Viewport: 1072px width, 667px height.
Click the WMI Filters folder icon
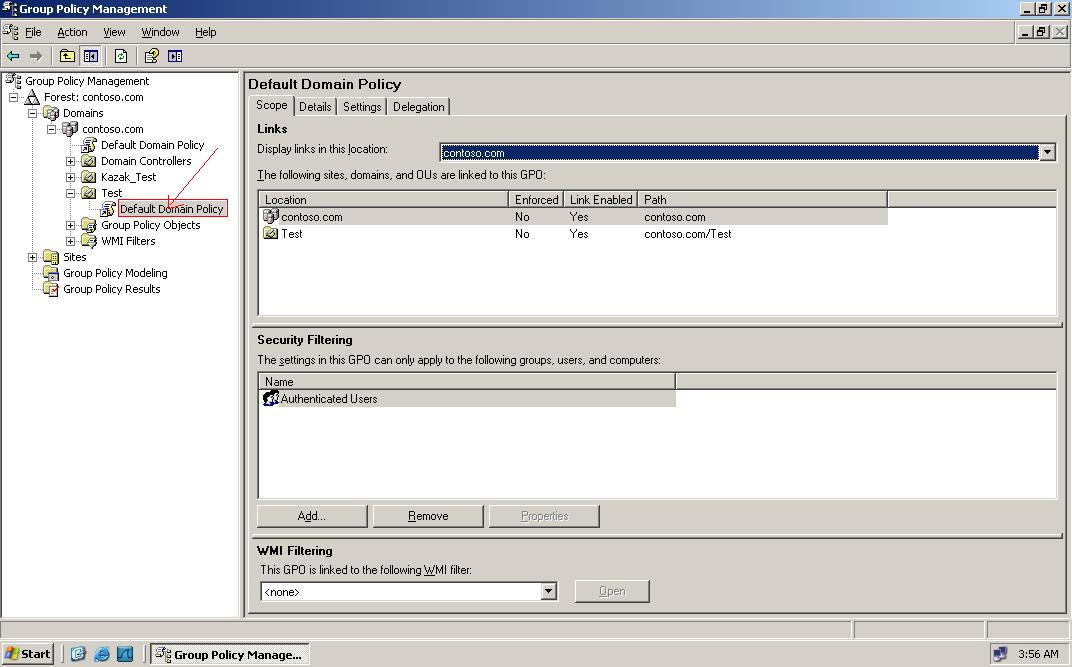click(x=89, y=241)
